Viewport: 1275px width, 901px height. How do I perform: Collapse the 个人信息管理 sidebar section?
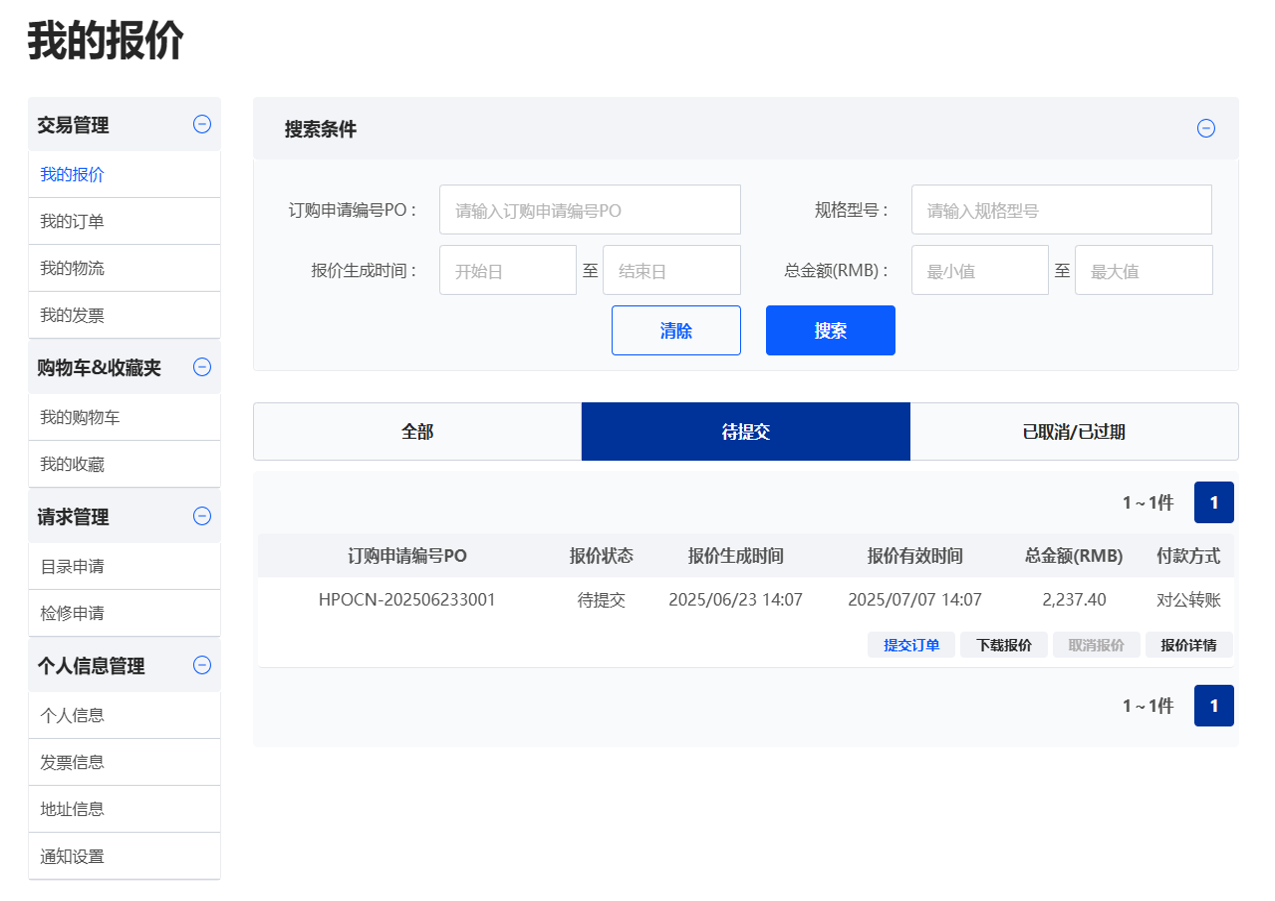(202, 665)
